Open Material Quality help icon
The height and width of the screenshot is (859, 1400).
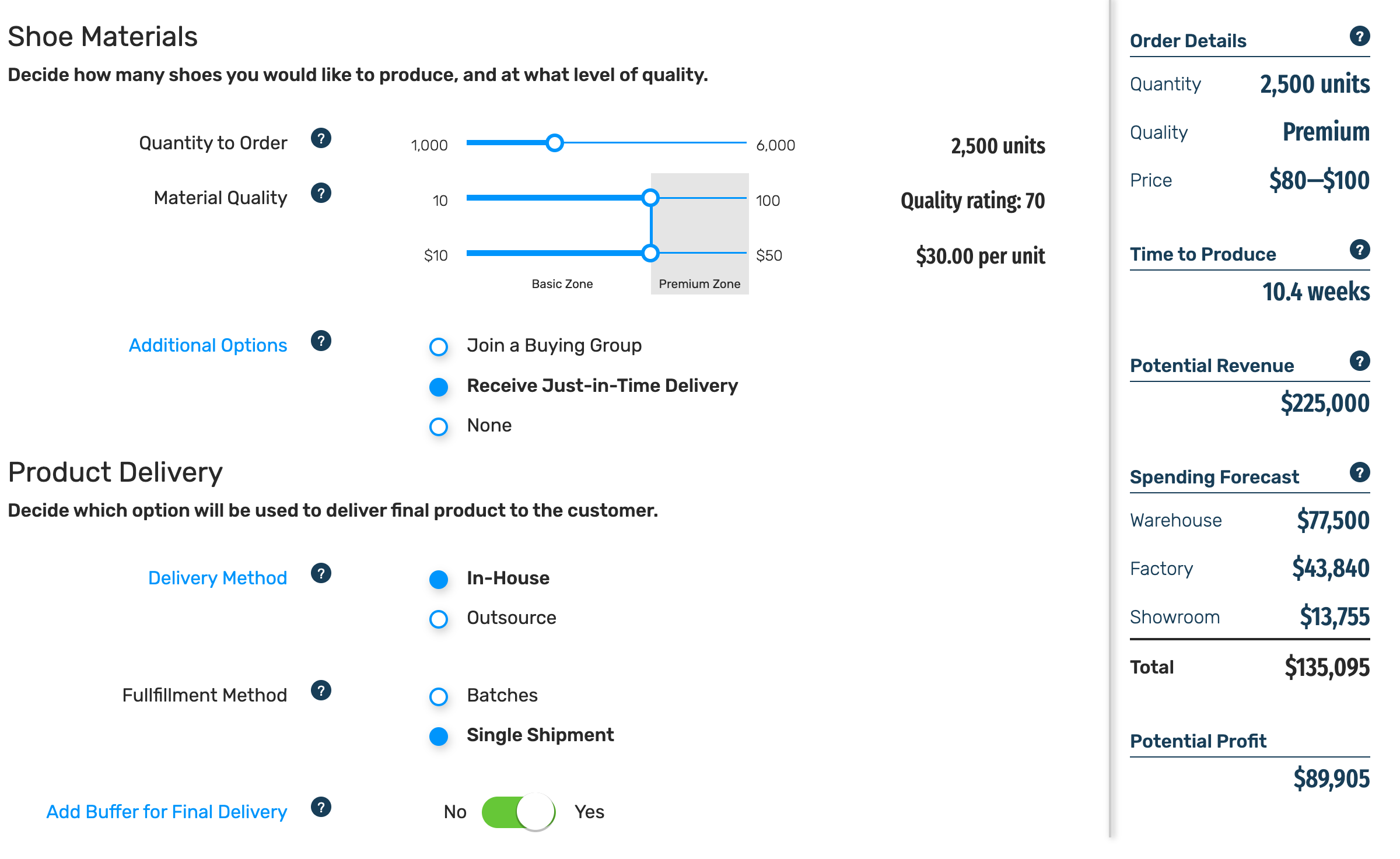coord(321,193)
